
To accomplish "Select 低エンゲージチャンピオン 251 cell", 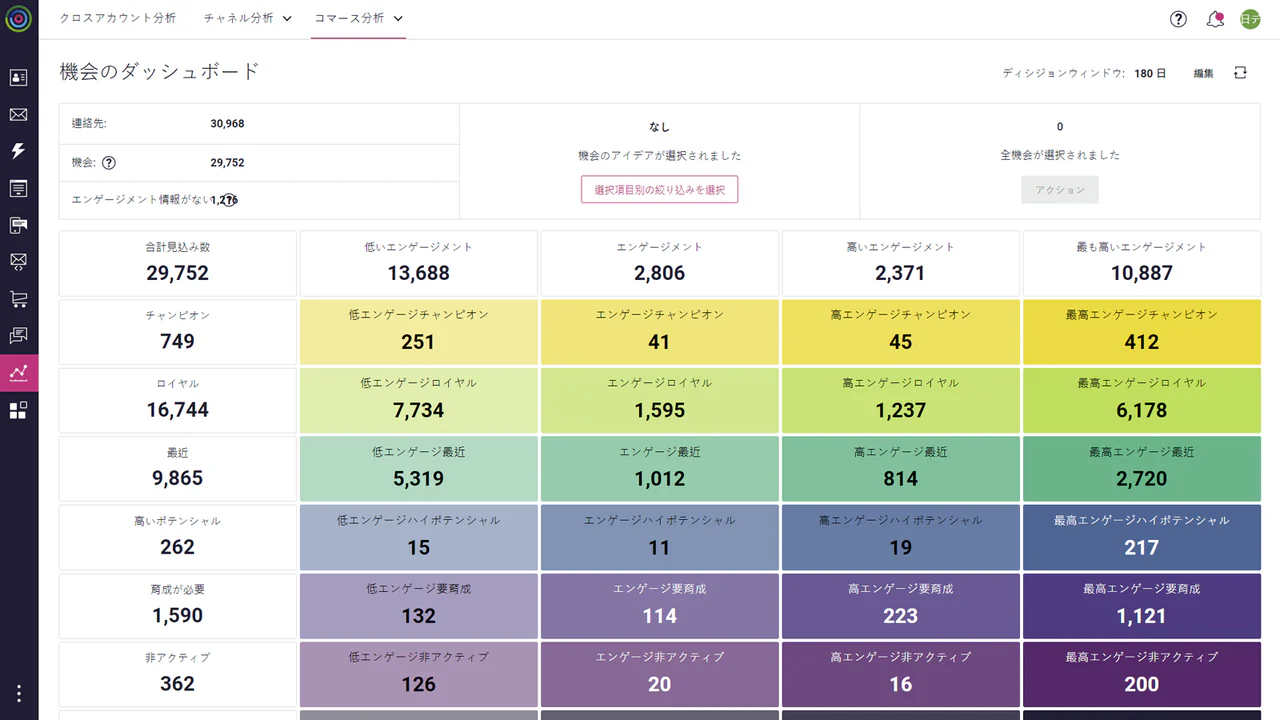I will click(x=419, y=332).
